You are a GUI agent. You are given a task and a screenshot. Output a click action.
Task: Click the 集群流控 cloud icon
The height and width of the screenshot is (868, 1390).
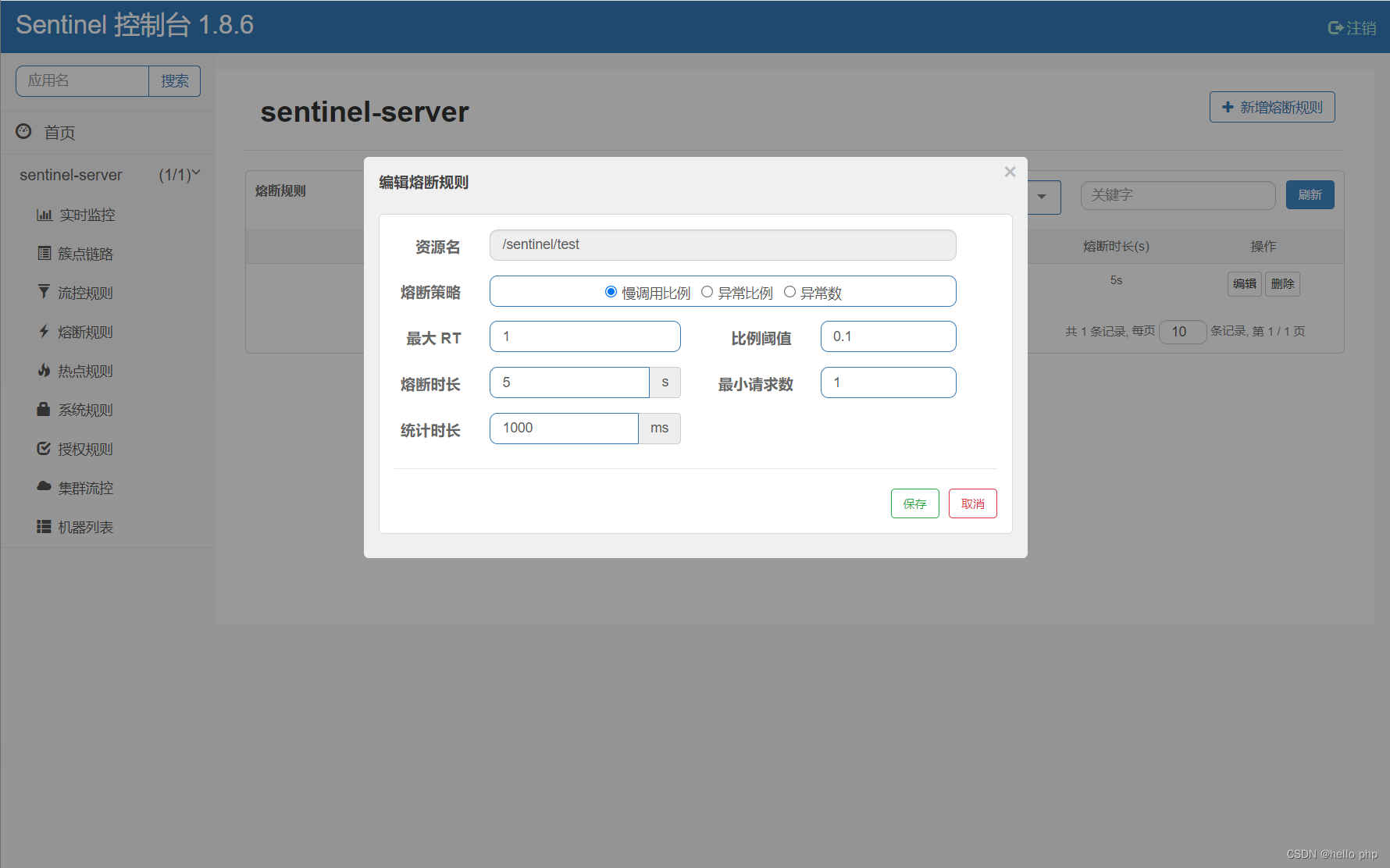point(44,486)
